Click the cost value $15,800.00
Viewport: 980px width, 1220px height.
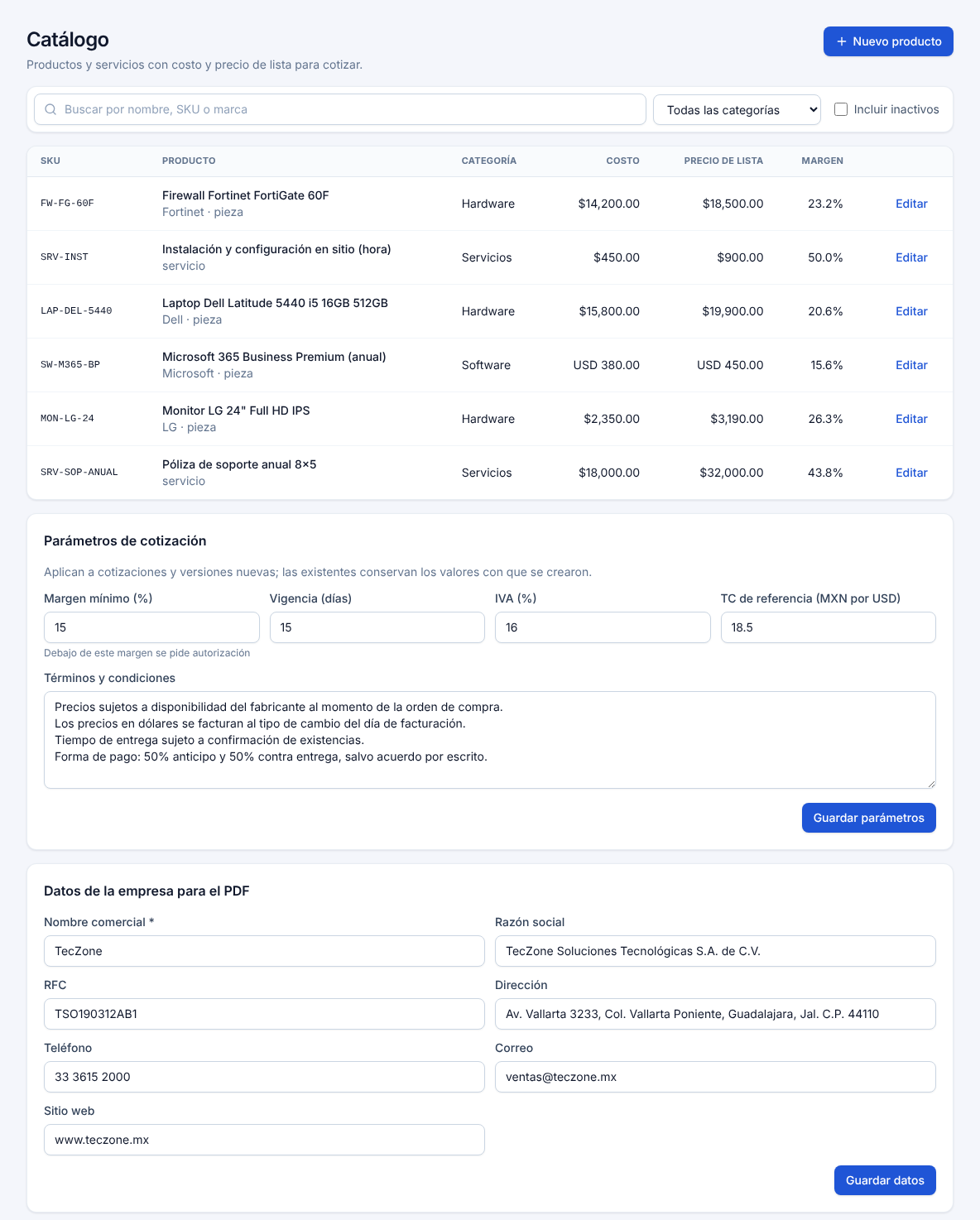click(x=609, y=311)
